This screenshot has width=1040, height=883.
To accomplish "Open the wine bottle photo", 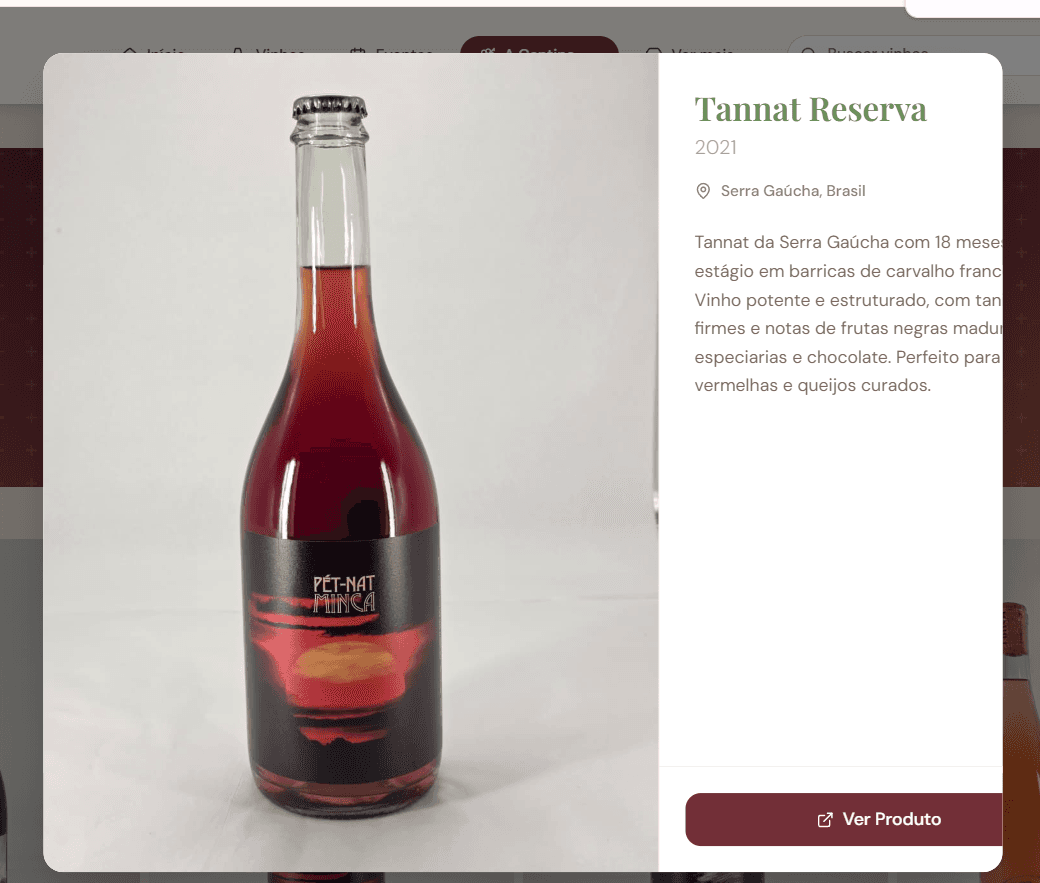I will (351, 462).
